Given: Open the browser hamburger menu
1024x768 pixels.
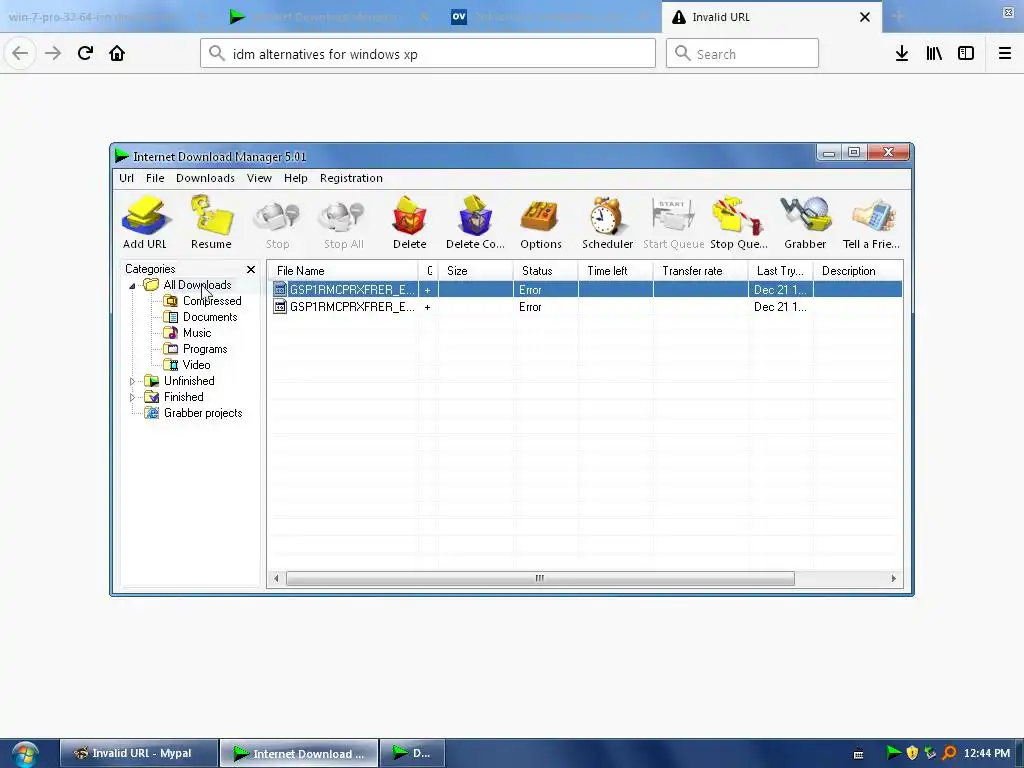Looking at the screenshot, I should [x=1005, y=54].
